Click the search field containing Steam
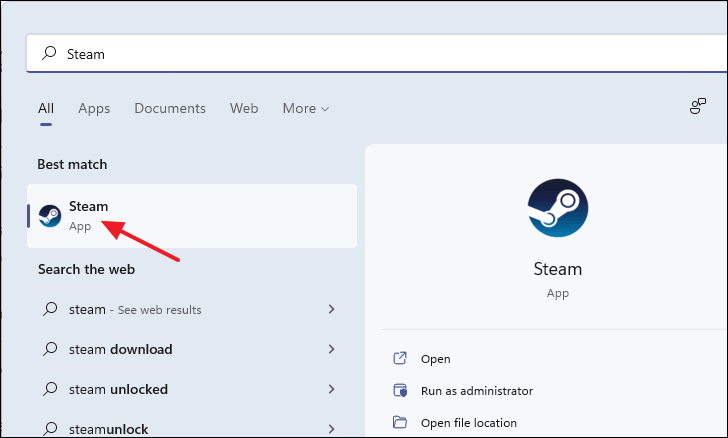The width and height of the screenshot is (728, 438). pyautogui.click(x=377, y=54)
